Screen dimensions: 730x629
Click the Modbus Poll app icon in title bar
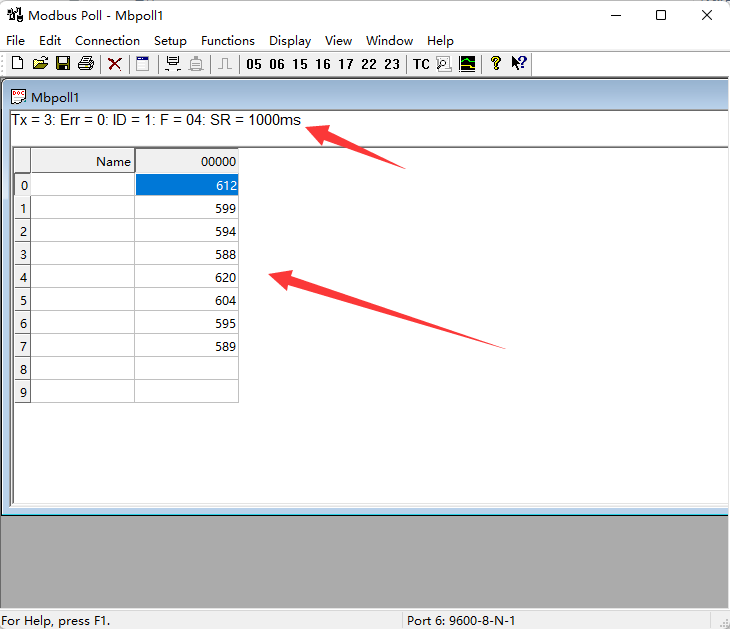(x=15, y=14)
